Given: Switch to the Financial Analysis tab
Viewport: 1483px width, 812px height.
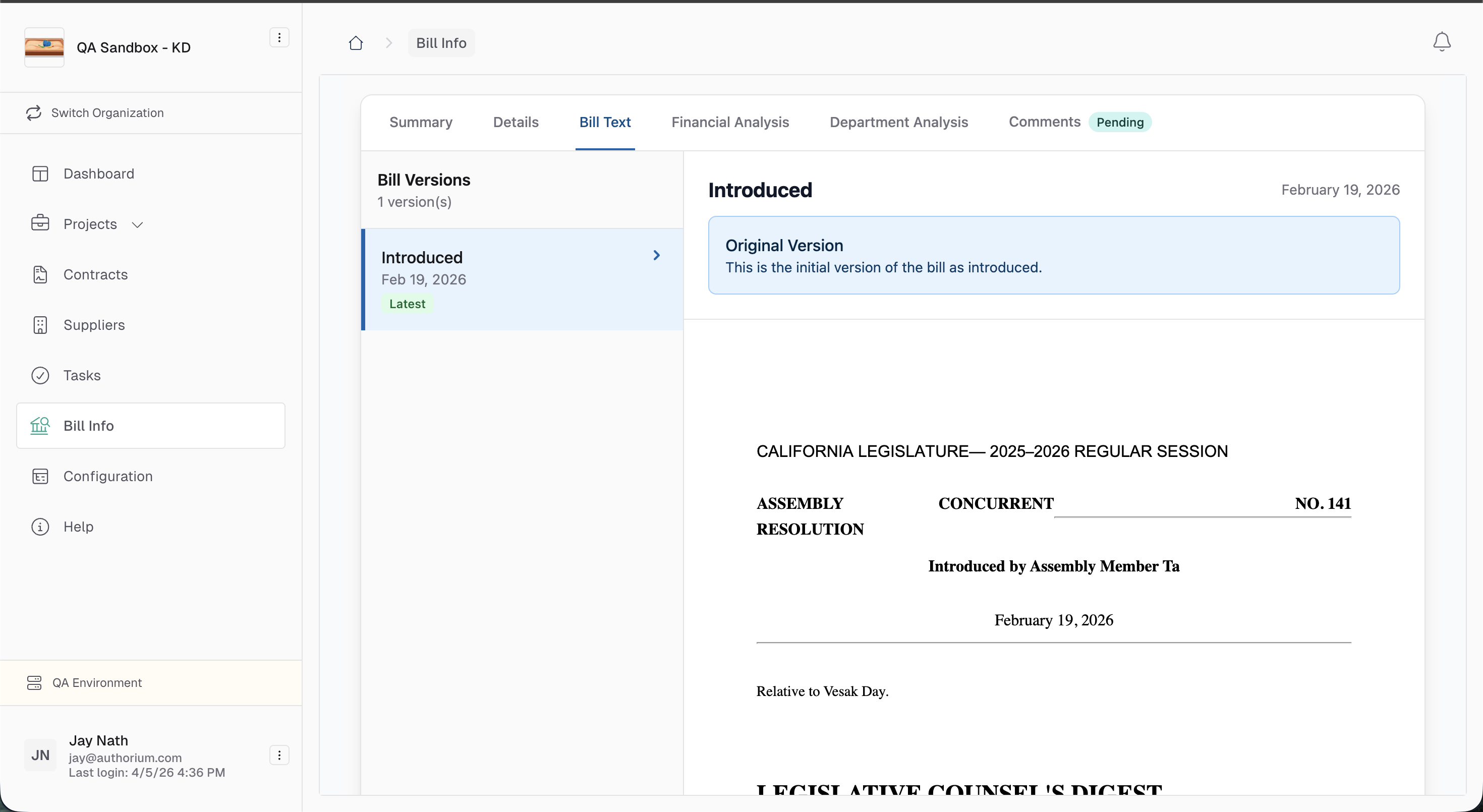Looking at the screenshot, I should [x=729, y=122].
